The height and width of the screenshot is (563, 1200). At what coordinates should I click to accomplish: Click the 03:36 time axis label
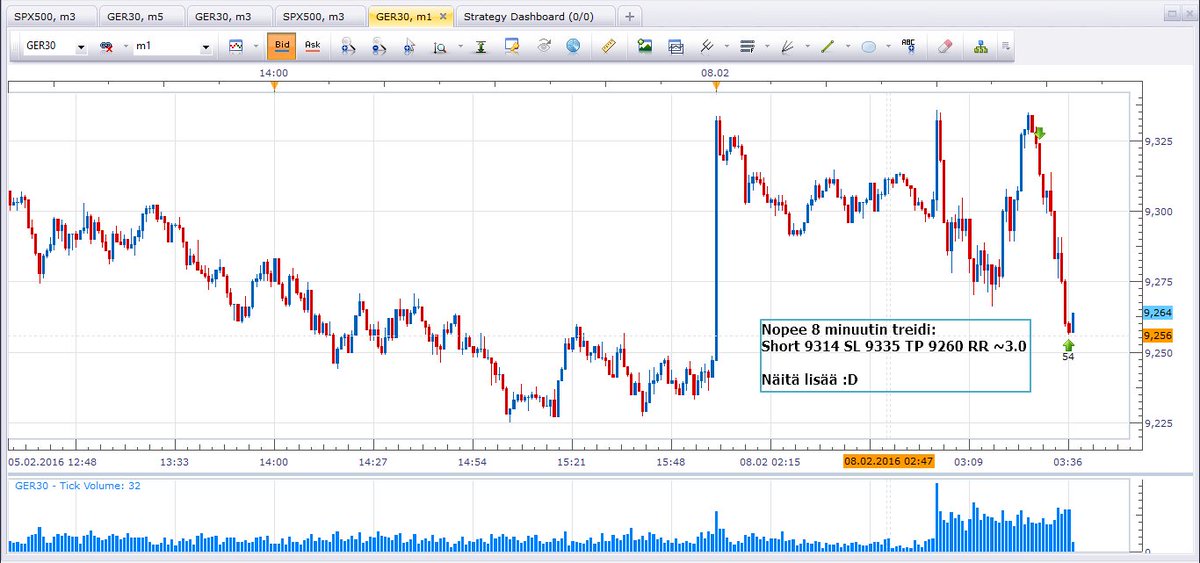(1069, 462)
